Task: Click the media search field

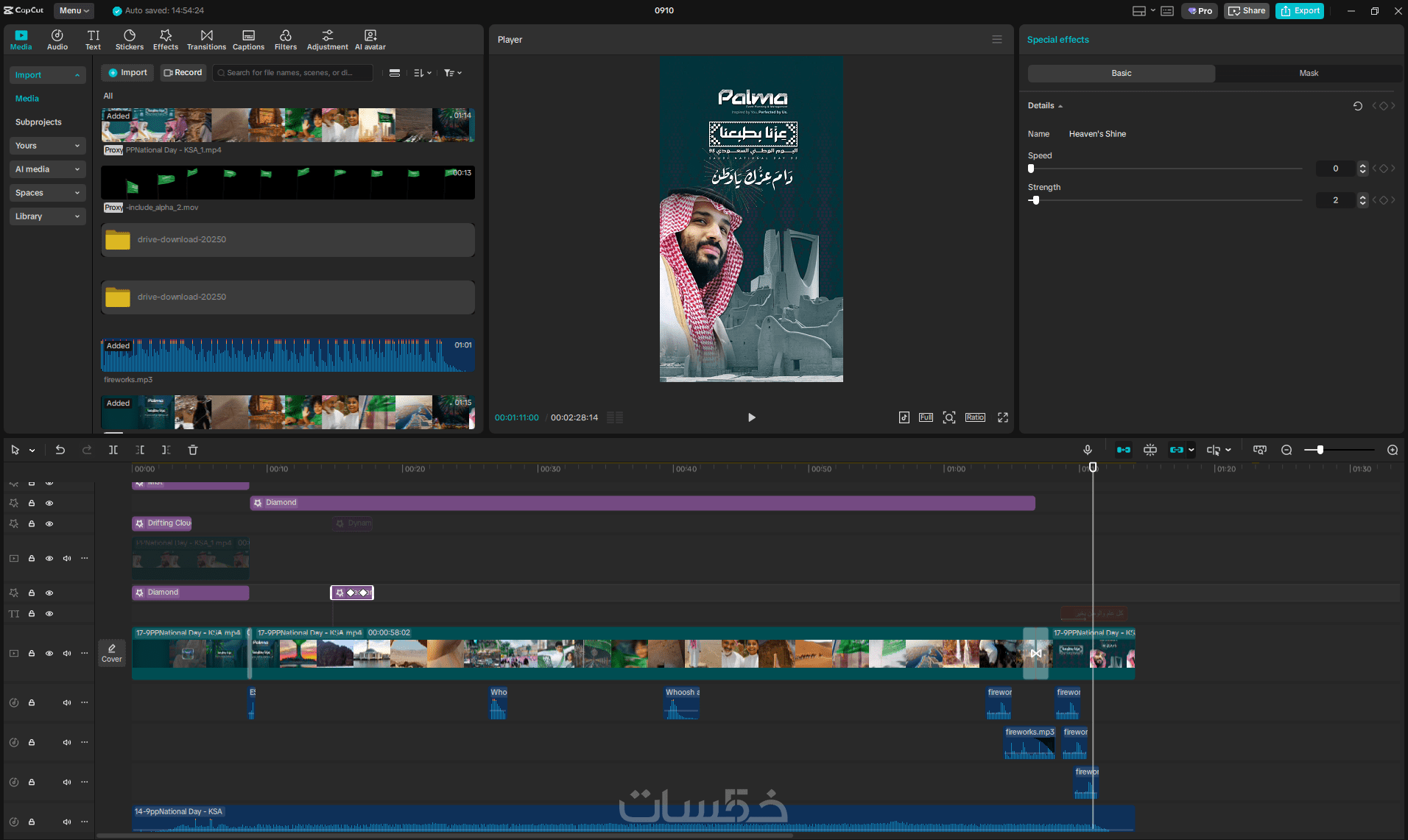Action: click(x=292, y=73)
